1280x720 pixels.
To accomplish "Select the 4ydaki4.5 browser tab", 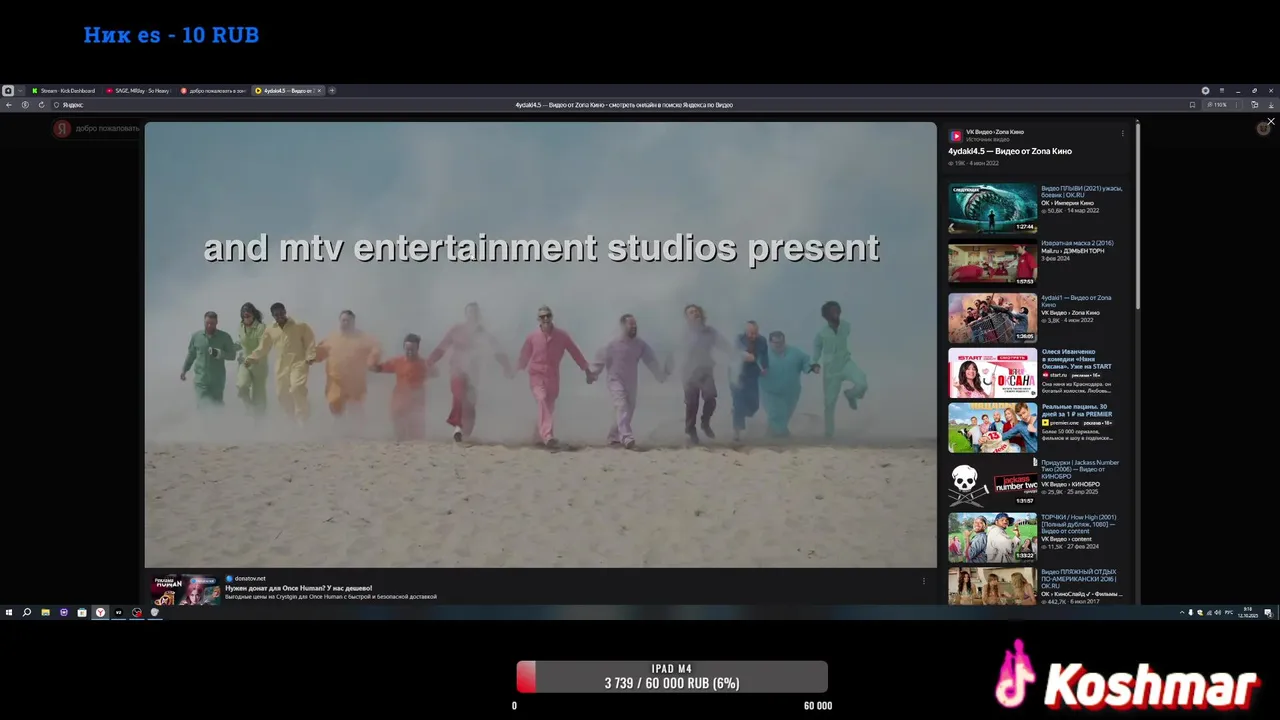I will pyautogui.click(x=288, y=91).
